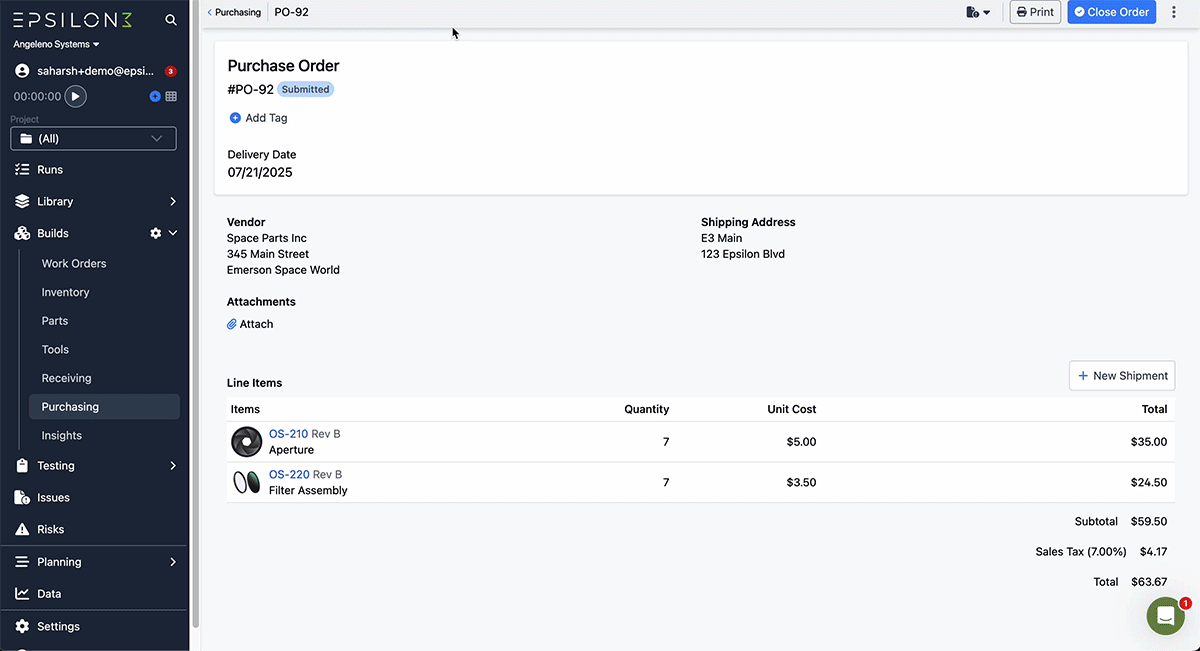Open Builds settings gear icon
Viewport: 1200px width, 651px height.
coord(155,233)
